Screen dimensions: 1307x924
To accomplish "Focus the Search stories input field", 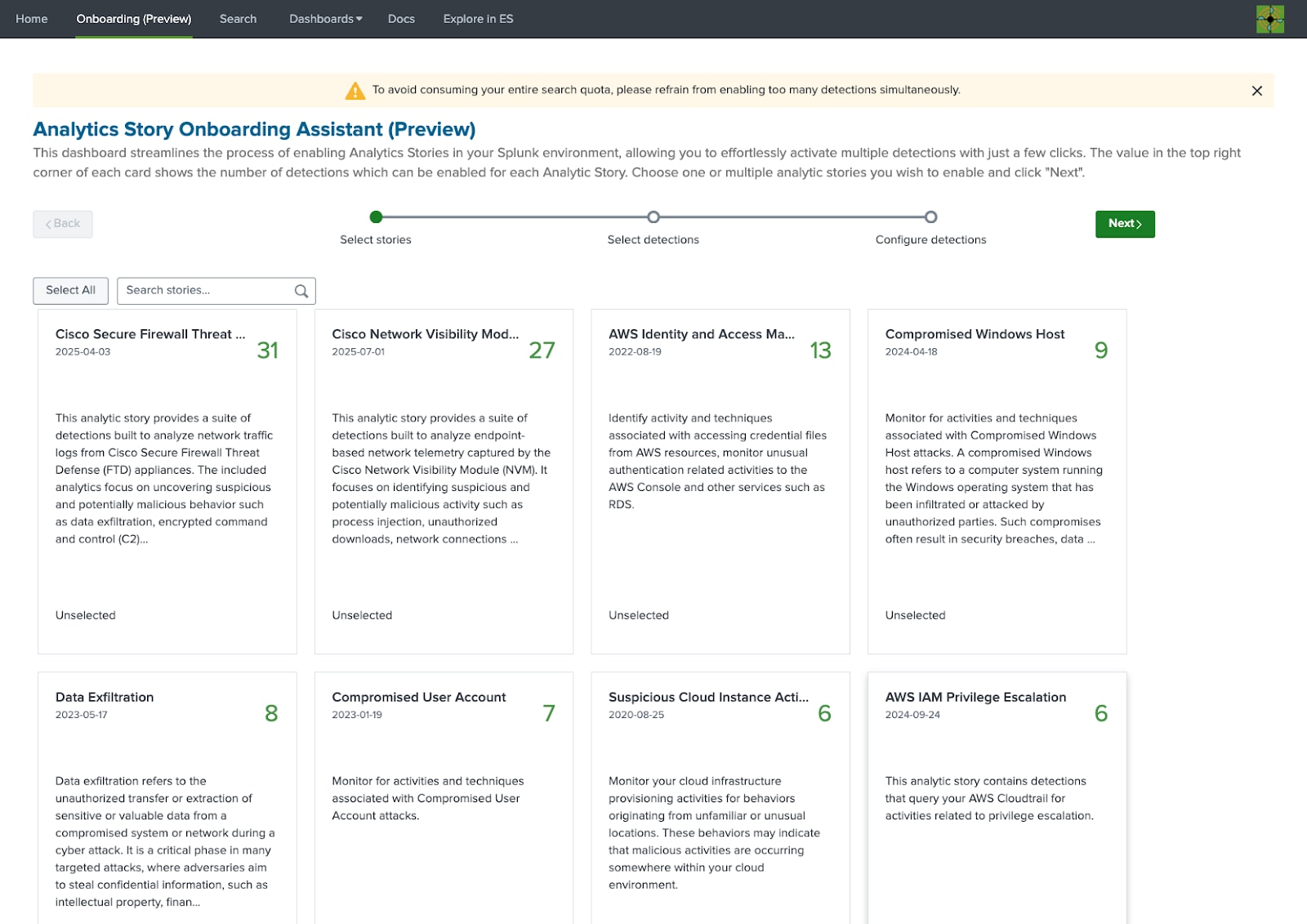I will (x=216, y=291).
